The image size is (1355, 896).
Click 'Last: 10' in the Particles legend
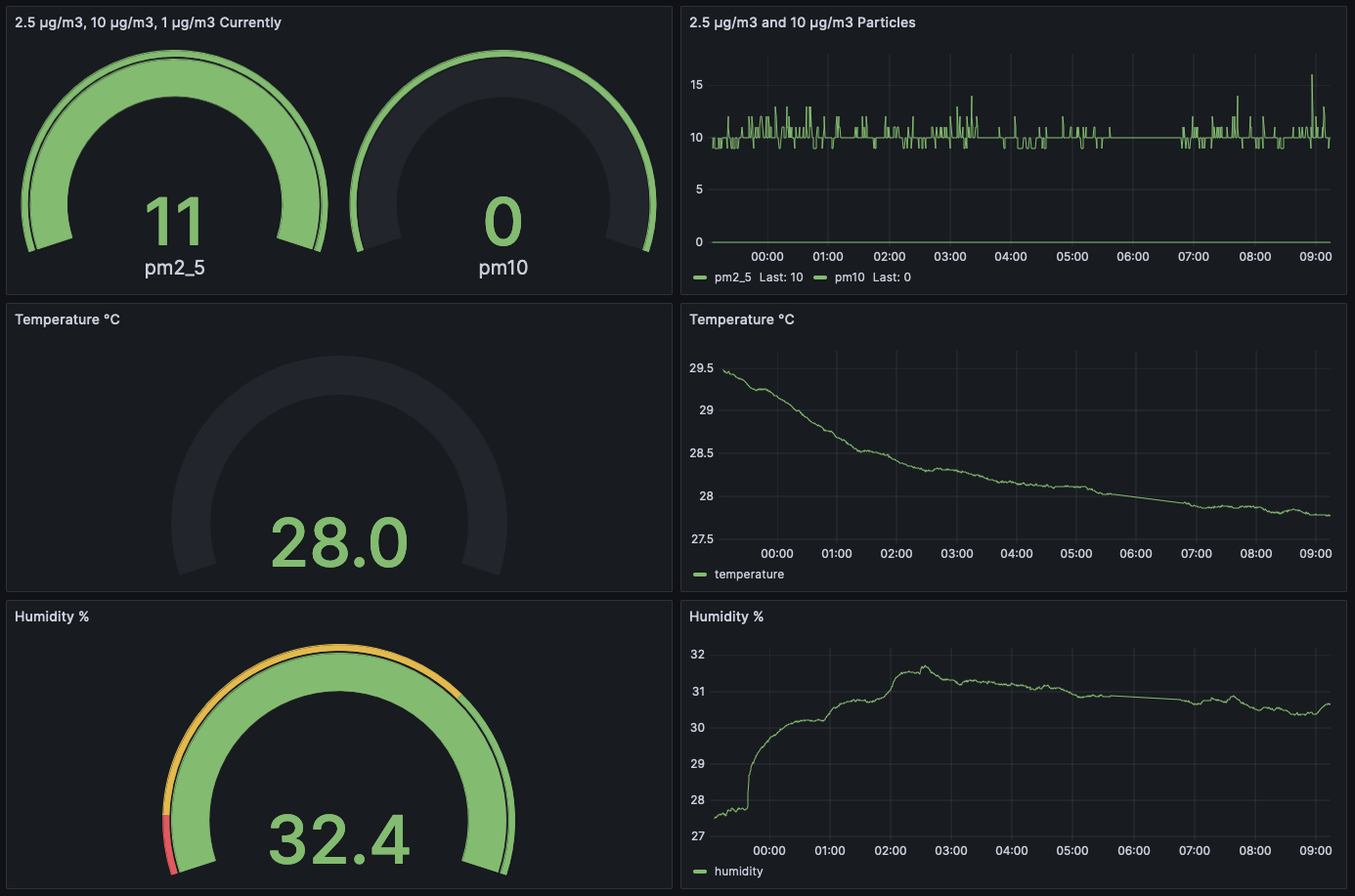click(x=781, y=277)
